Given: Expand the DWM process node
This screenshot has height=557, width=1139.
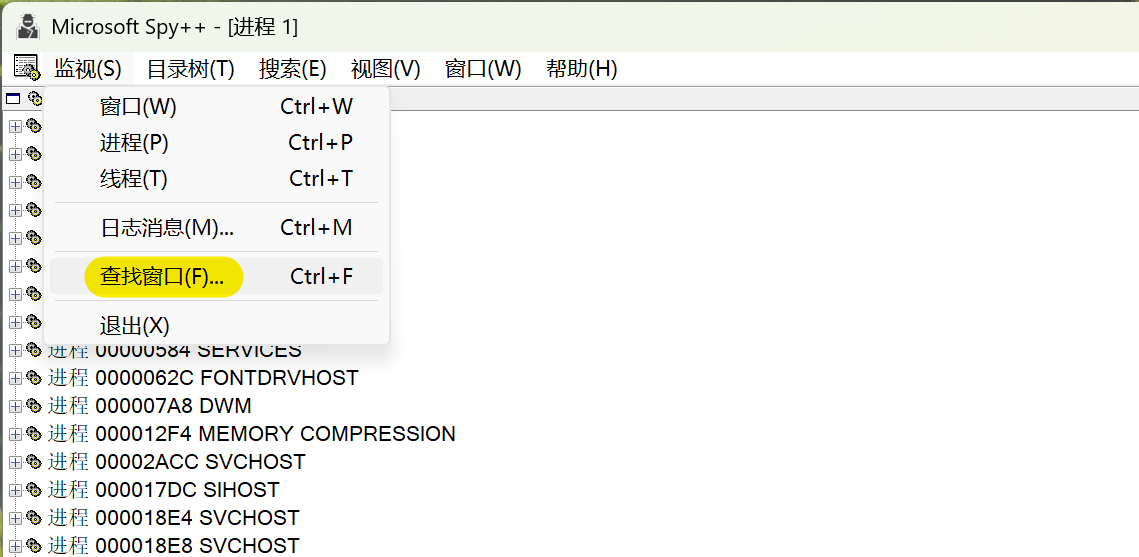Looking at the screenshot, I should (x=15, y=406).
